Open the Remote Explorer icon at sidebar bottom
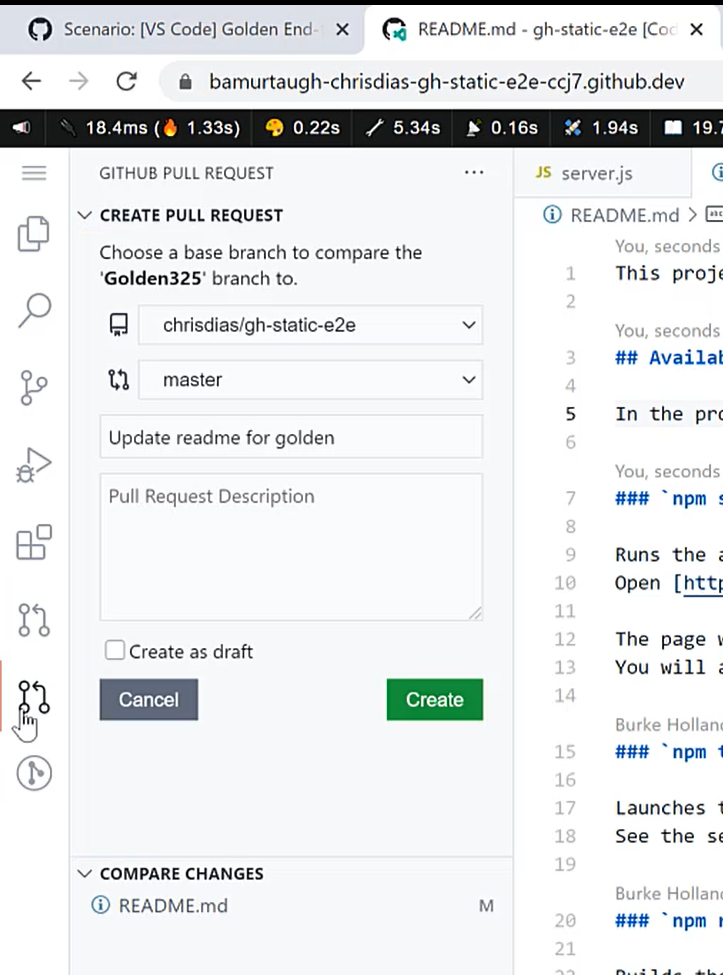 click(34, 773)
